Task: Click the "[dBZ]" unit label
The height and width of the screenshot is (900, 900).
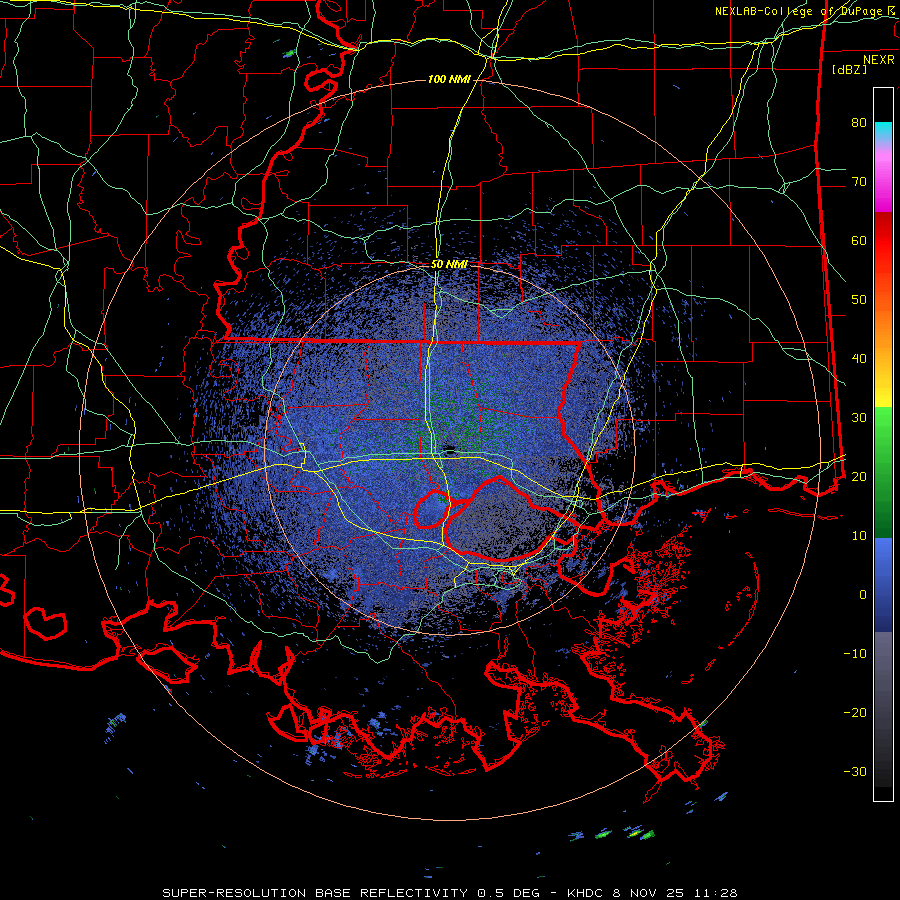Action: pos(849,69)
